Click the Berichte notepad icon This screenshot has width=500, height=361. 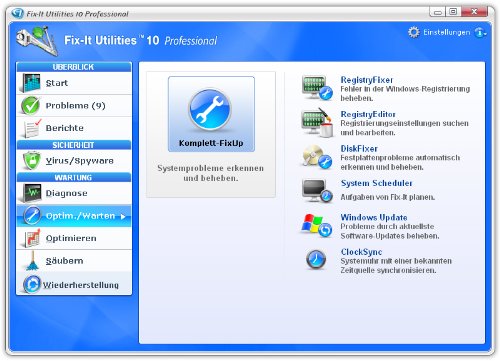[x=32, y=128]
